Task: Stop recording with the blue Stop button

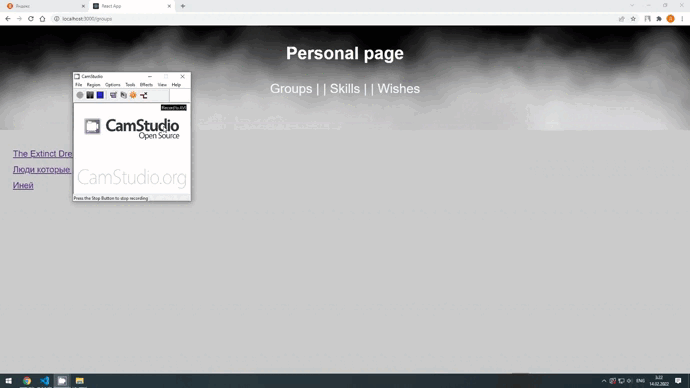Action: [100, 95]
